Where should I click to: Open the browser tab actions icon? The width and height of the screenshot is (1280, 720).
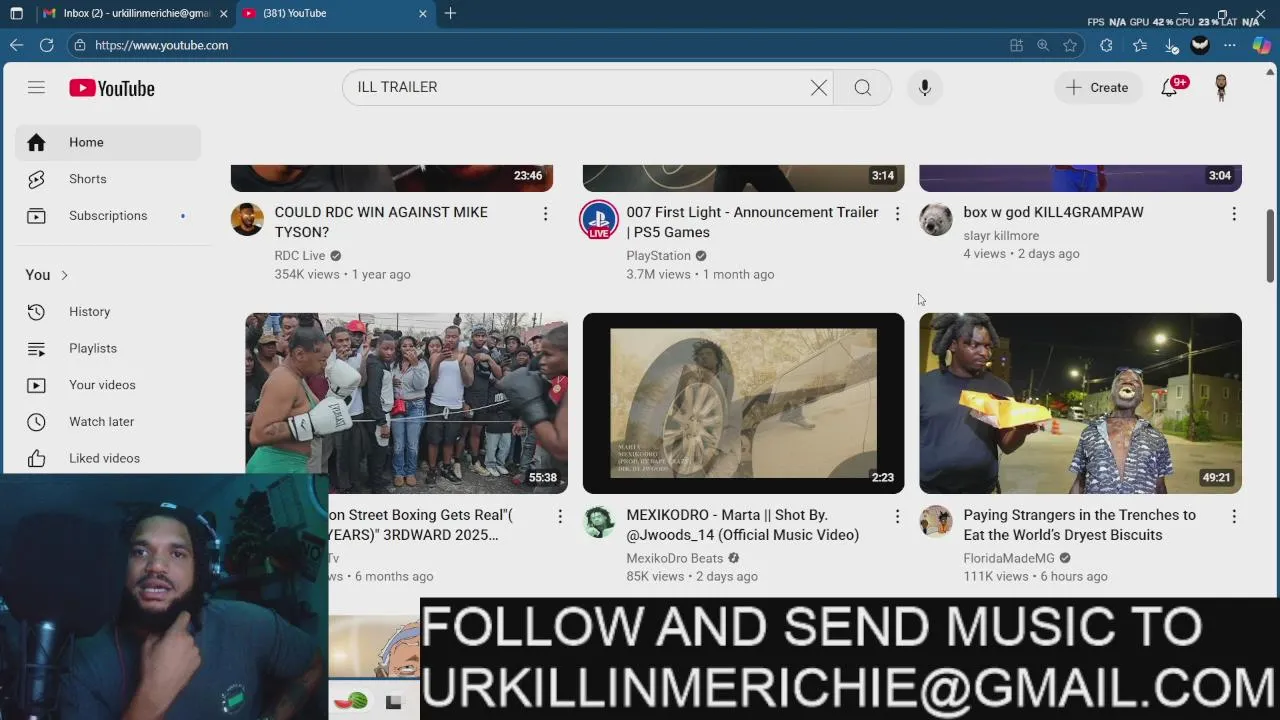tap(16, 14)
